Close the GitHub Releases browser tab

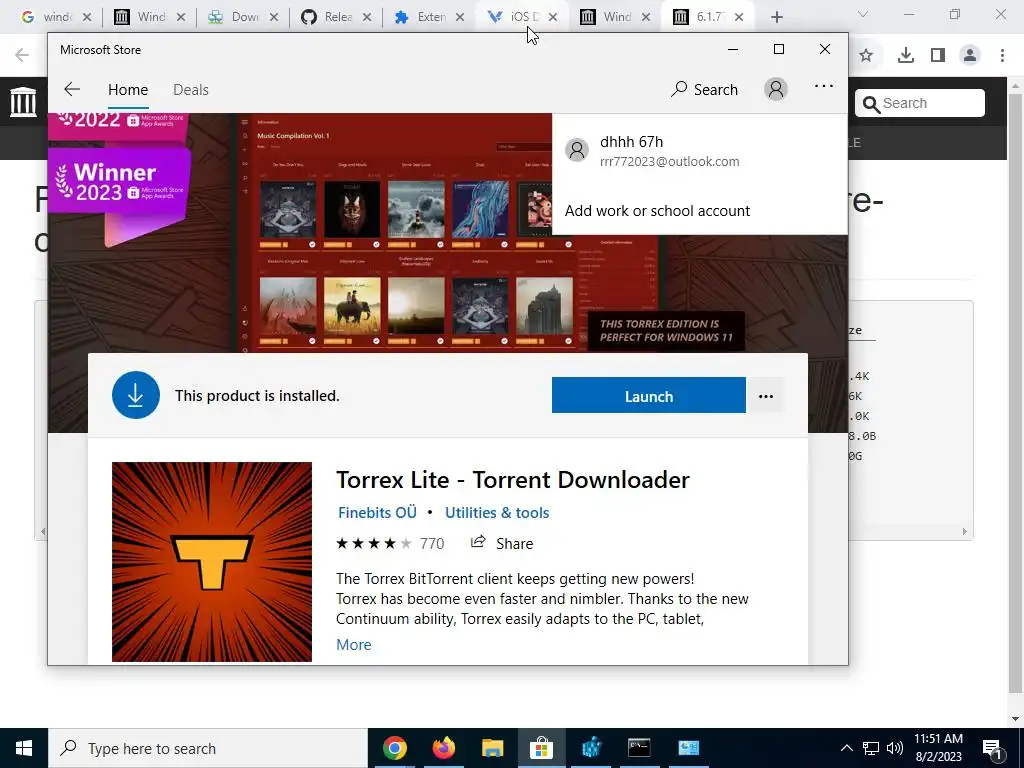pos(367,17)
